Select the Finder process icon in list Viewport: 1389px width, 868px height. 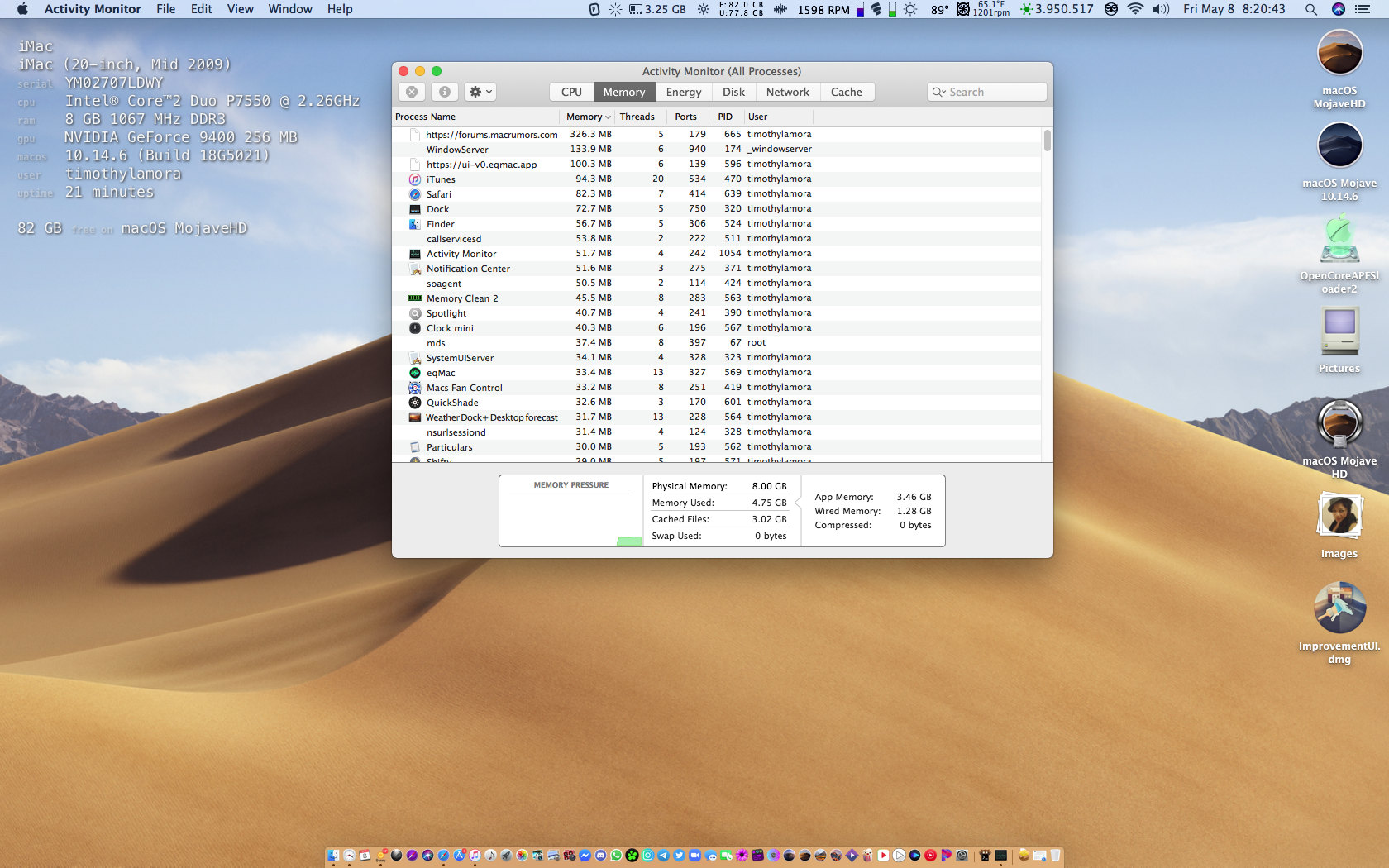415,224
